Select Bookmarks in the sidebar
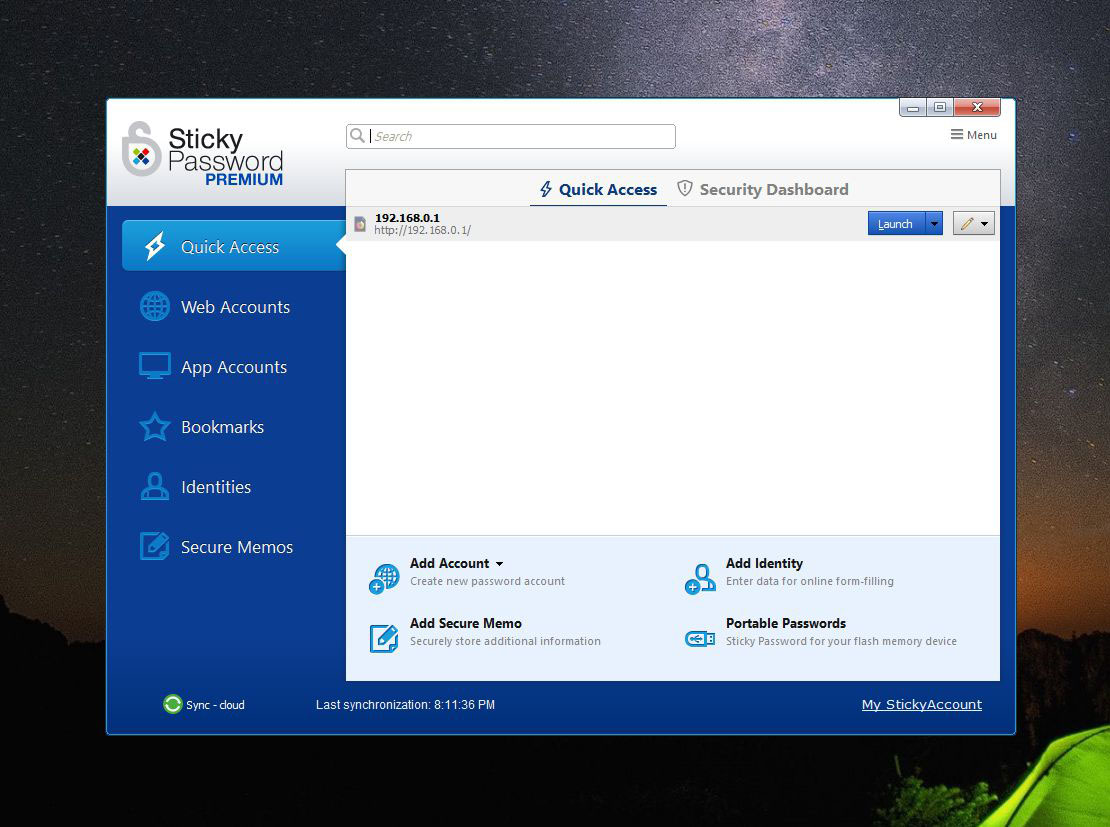 [234, 427]
